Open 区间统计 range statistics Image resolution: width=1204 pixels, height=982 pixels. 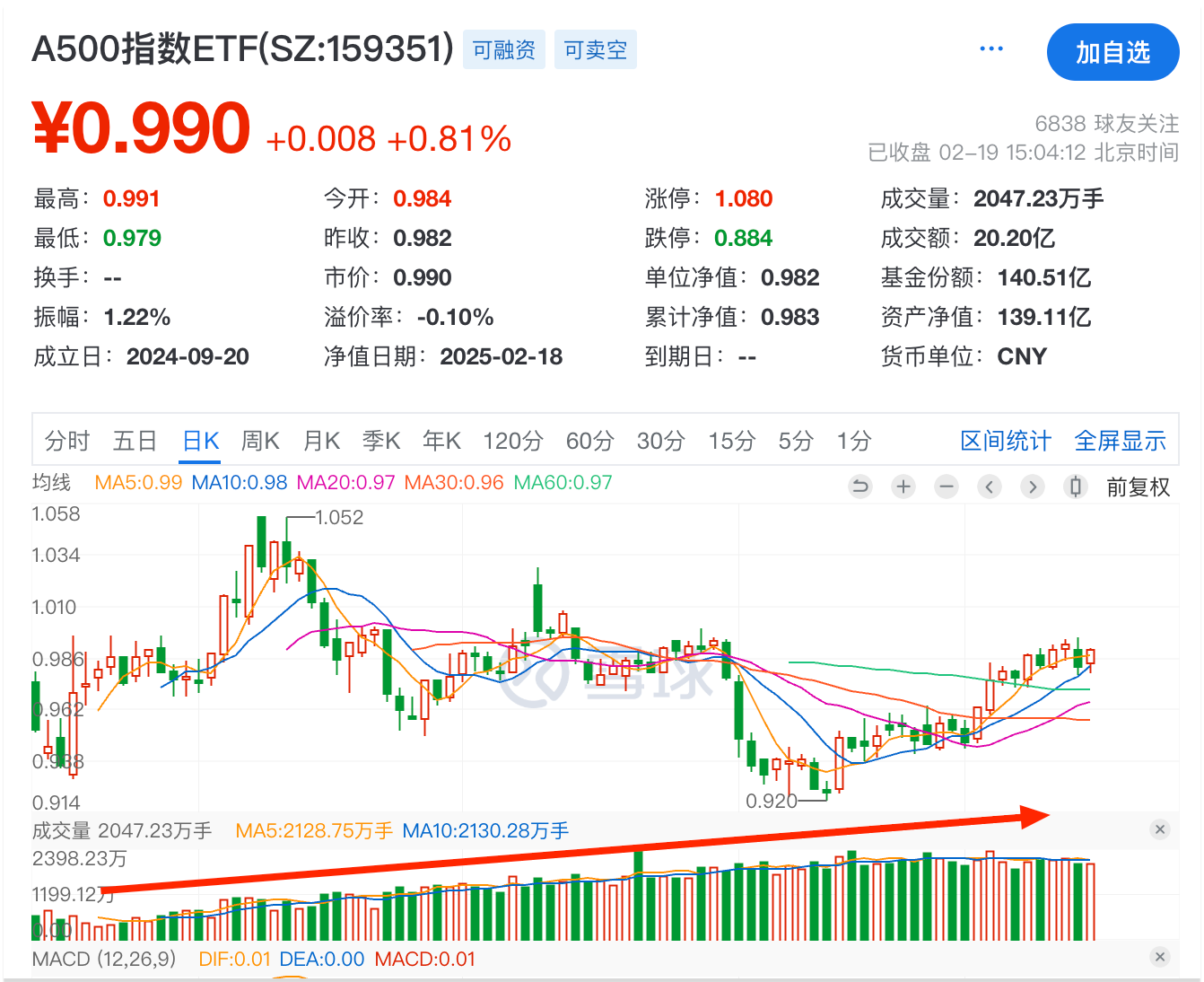[1005, 441]
